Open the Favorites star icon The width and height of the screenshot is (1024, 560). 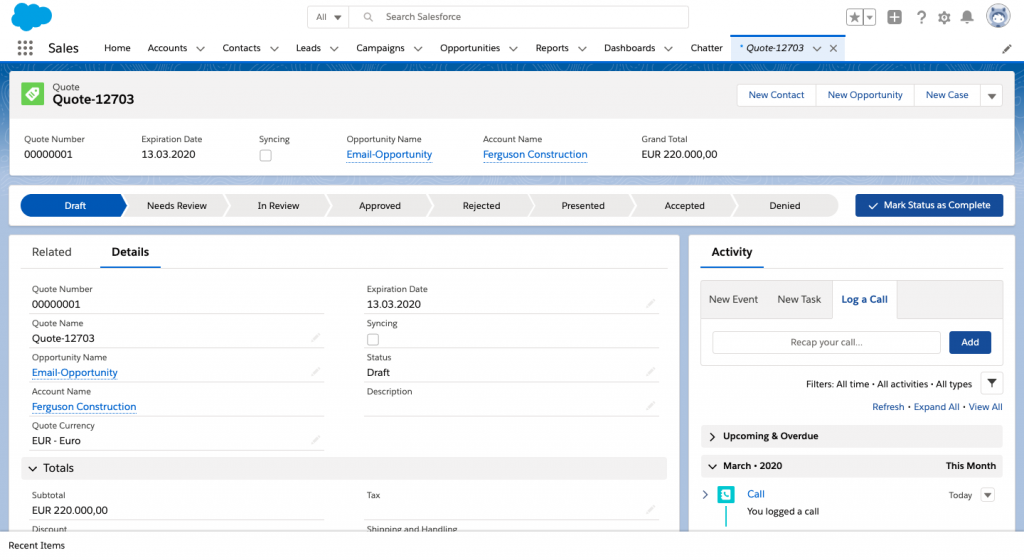[x=854, y=18]
